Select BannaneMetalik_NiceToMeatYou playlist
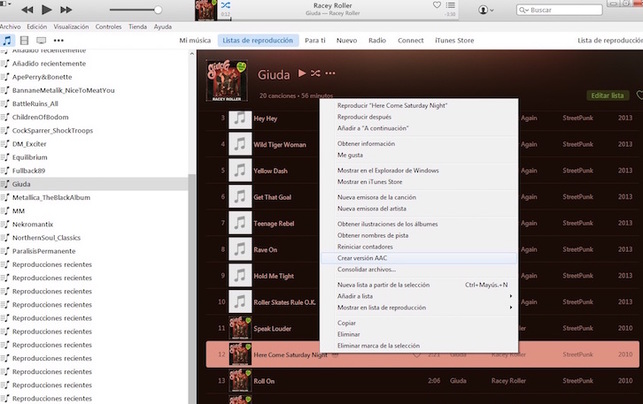This screenshot has height=404, width=643. pos(63,90)
